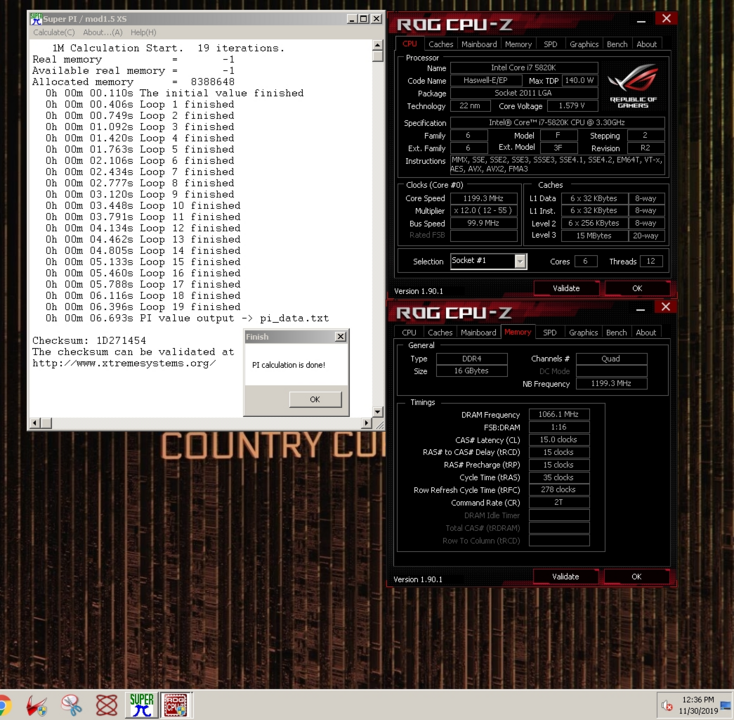Switch to Memory tab in upper CPU-Z

pos(518,44)
